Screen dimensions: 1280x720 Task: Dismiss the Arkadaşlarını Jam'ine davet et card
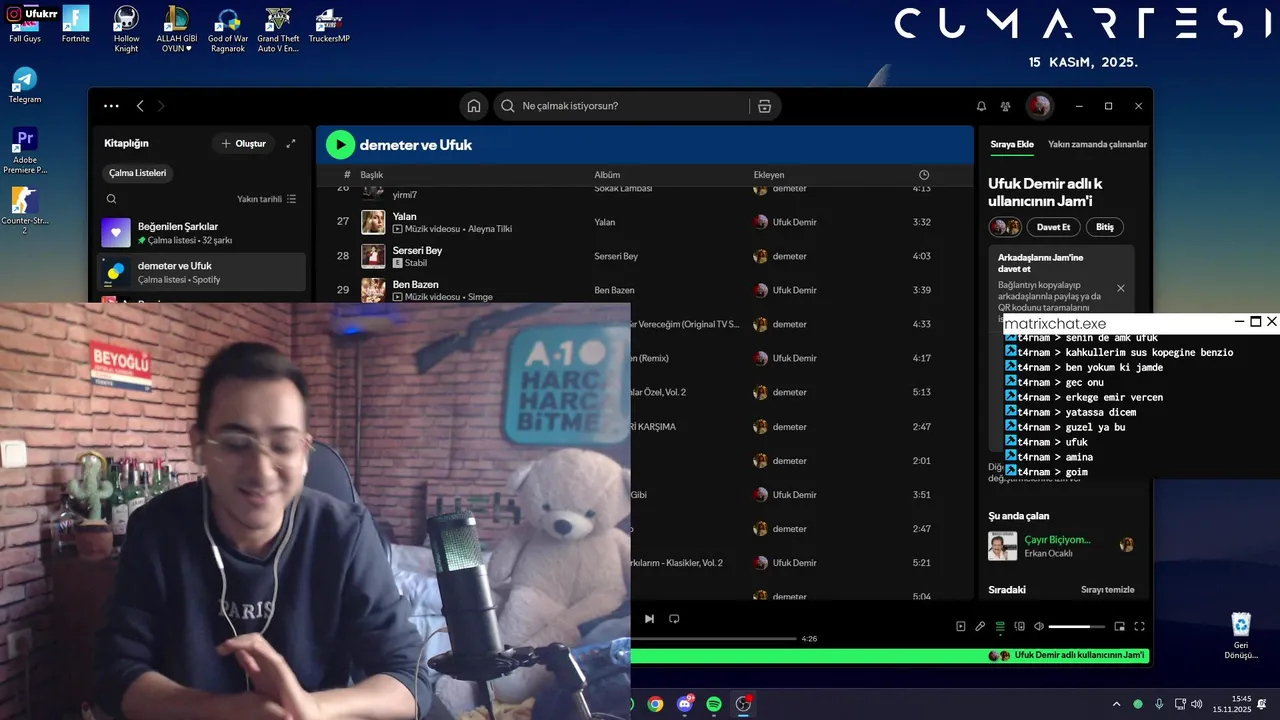click(x=1120, y=288)
